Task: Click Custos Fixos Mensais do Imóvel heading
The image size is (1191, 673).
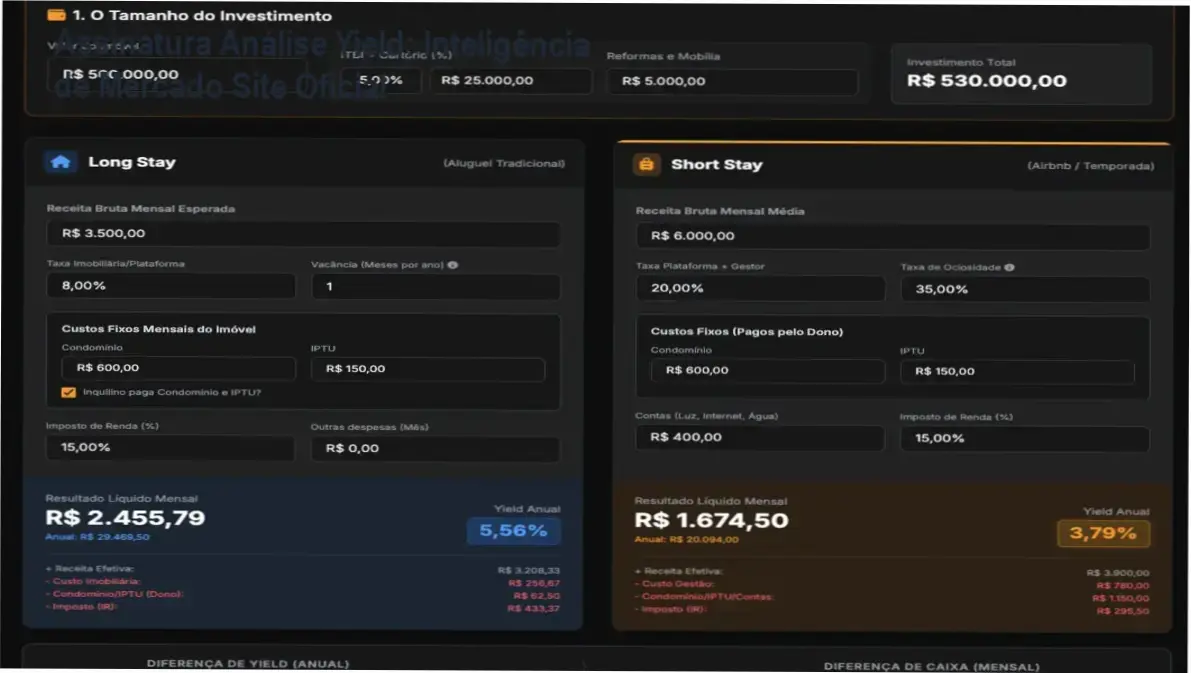Action: (159, 330)
